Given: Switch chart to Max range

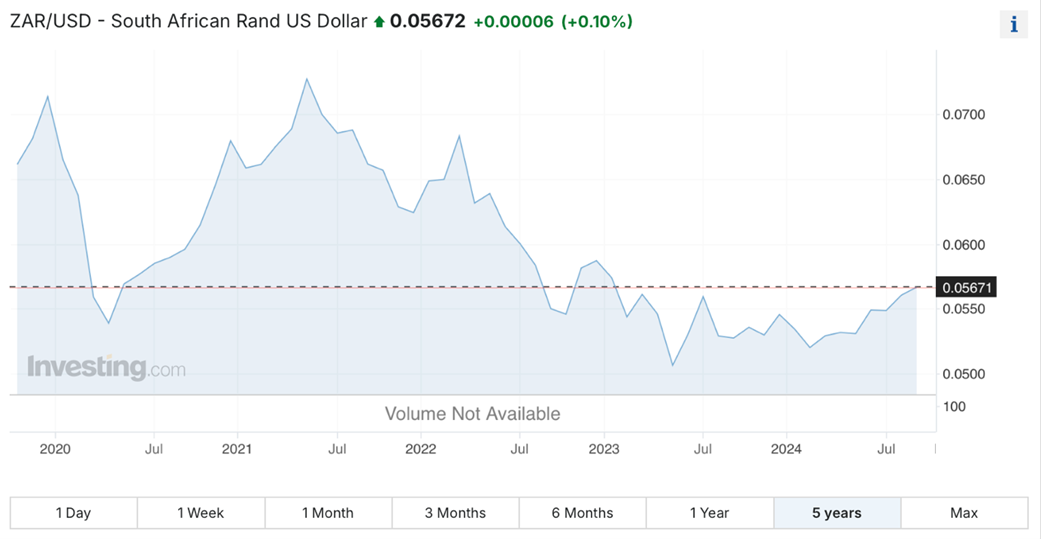Looking at the screenshot, I should pyautogui.click(x=963, y=513).
